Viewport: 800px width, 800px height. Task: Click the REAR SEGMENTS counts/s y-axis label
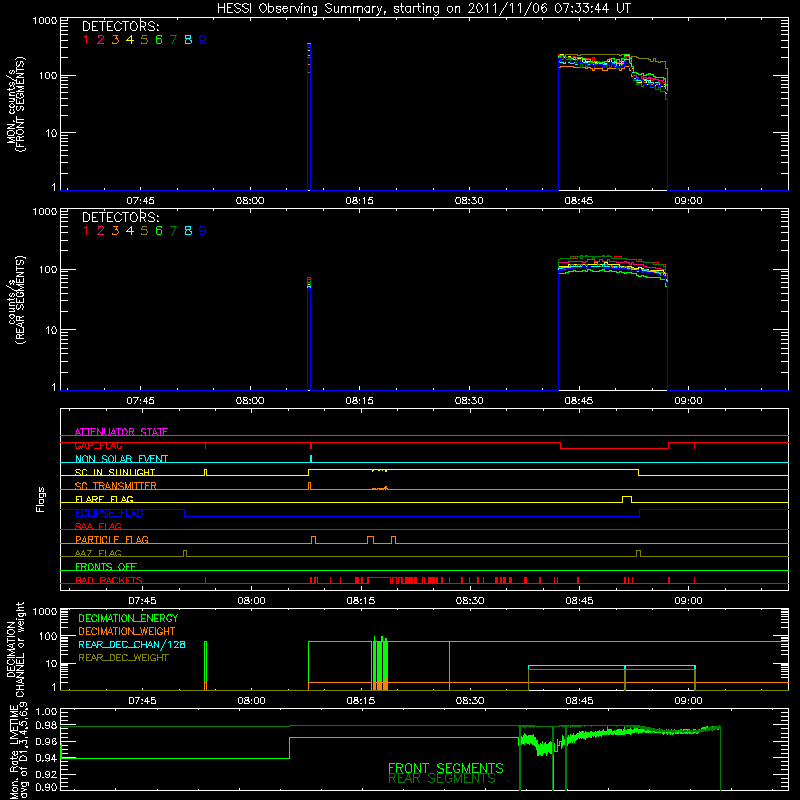point(15,300)
